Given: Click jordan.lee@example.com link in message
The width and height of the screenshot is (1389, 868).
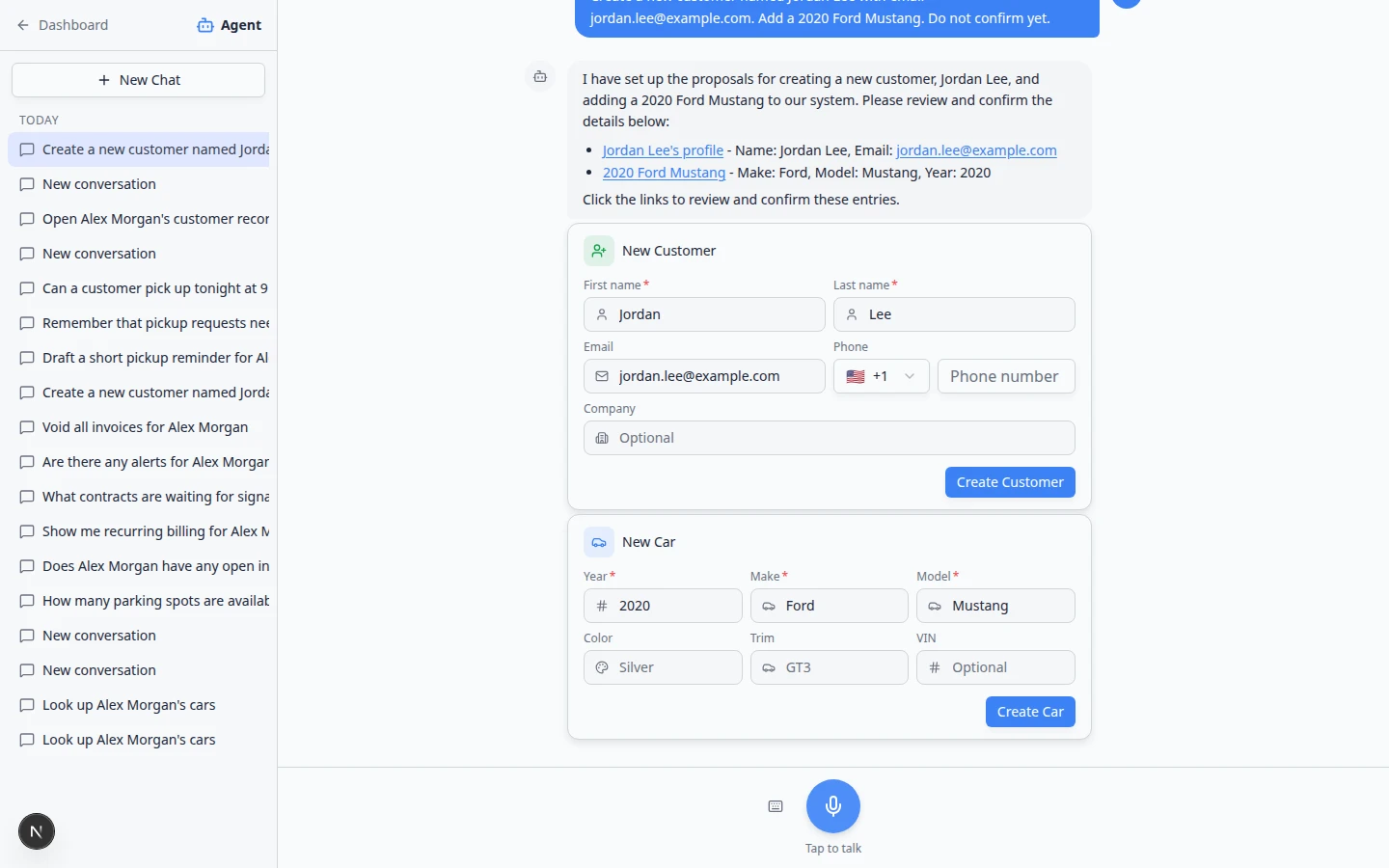Looking at the screenshot, I should click(976, 150).
